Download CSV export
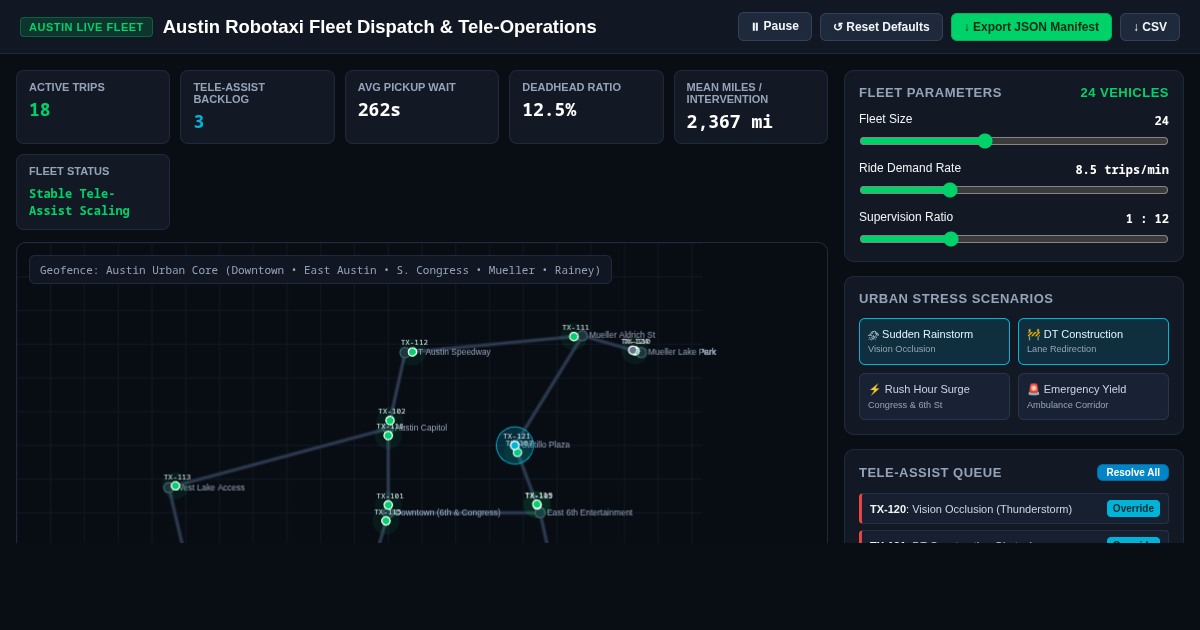This screenshot has height=630, width=1200. [x=1150, y=27]
